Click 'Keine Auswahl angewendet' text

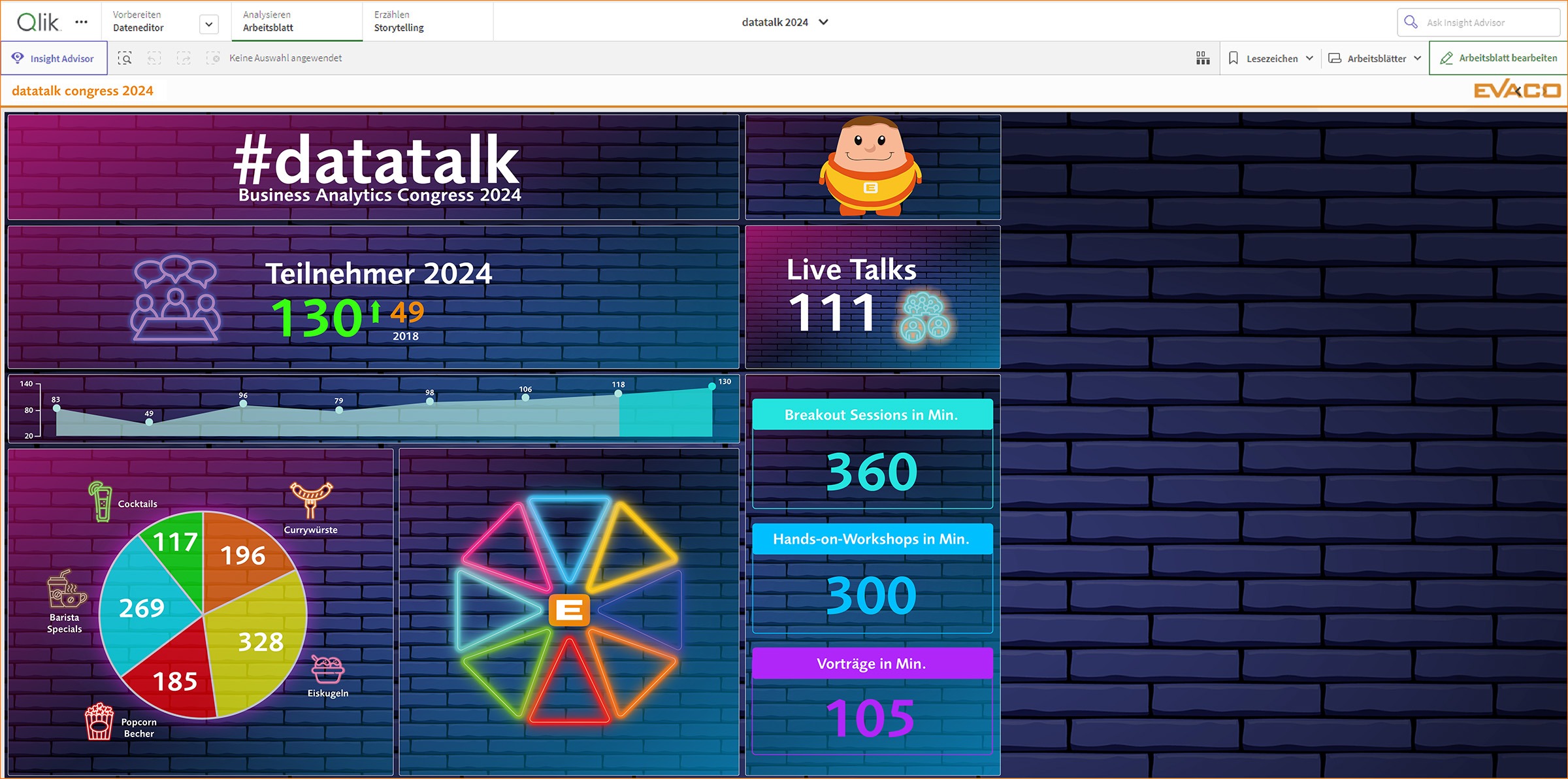pyautogui.click(x=286, y=58)
